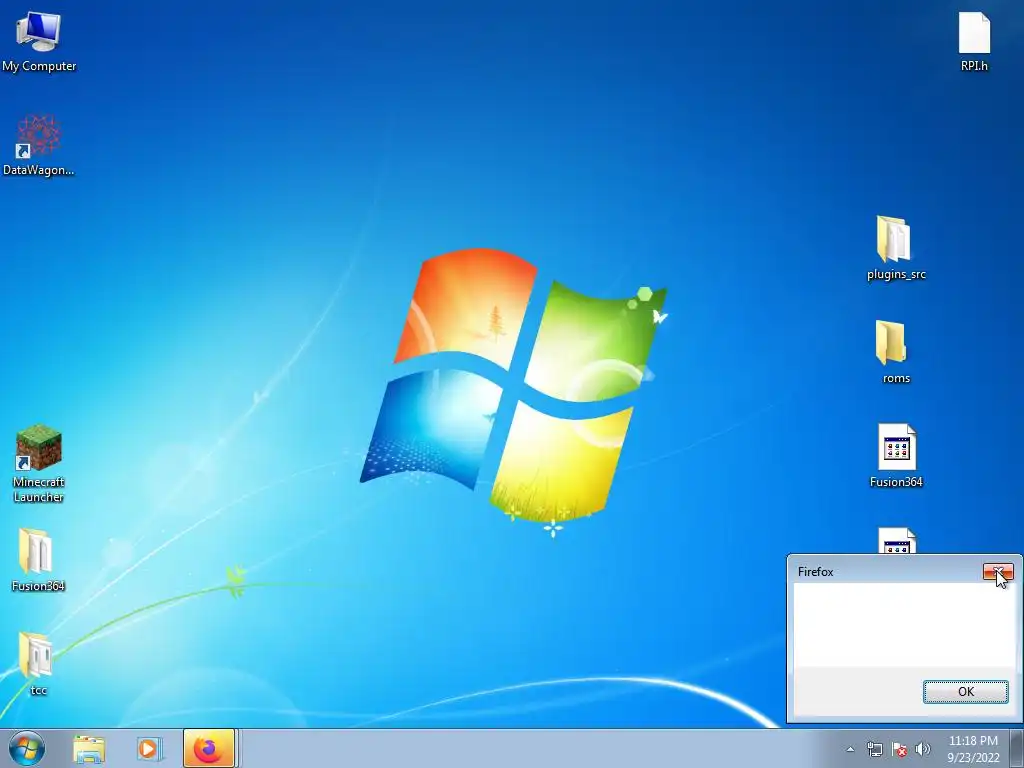Screen dimensions: 1024x768
Task: Open the taskbar clock showing 11:18 PM
Action: (x=973, y=749)
